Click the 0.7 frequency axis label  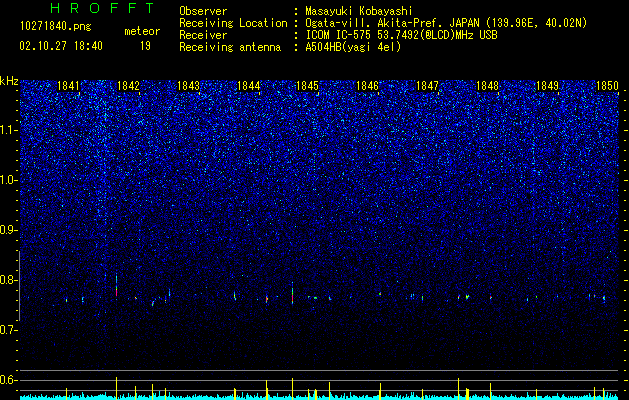8,330
